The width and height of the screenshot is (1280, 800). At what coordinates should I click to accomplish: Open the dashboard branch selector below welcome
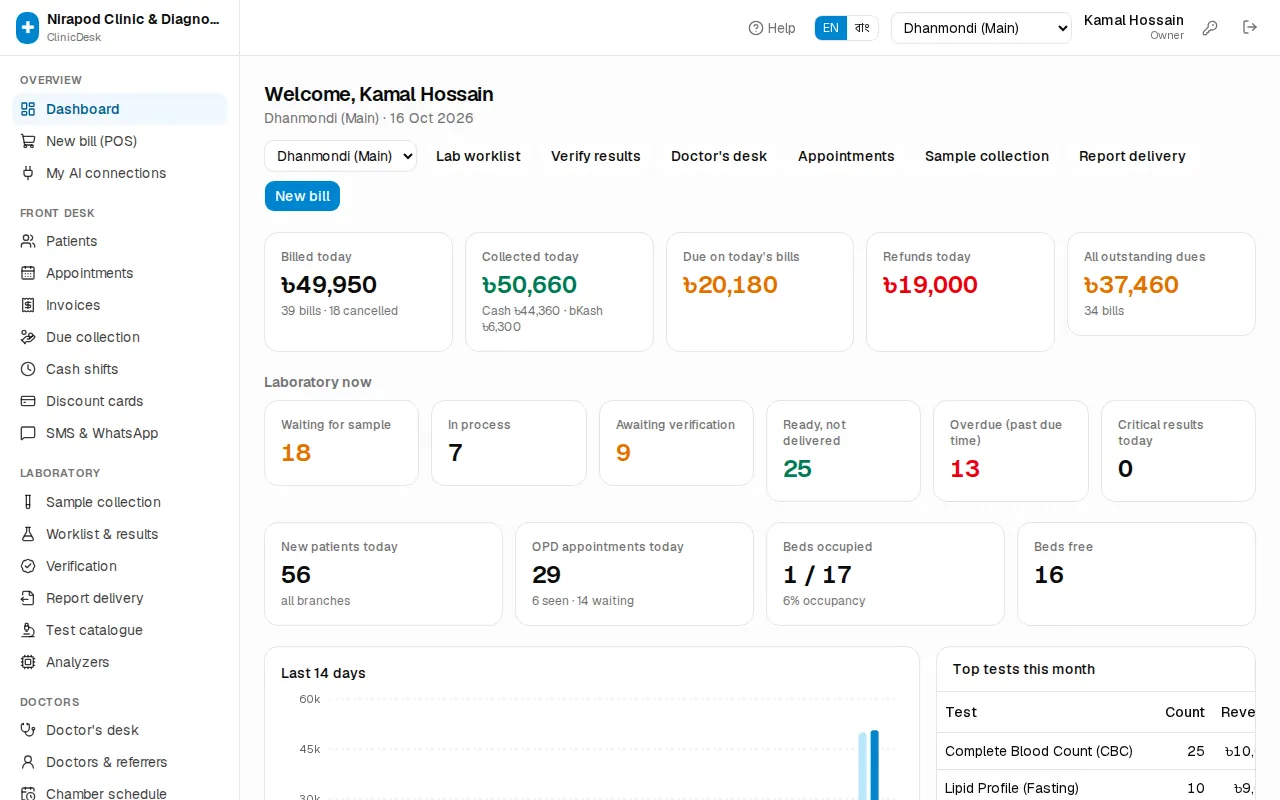[341, 156]
